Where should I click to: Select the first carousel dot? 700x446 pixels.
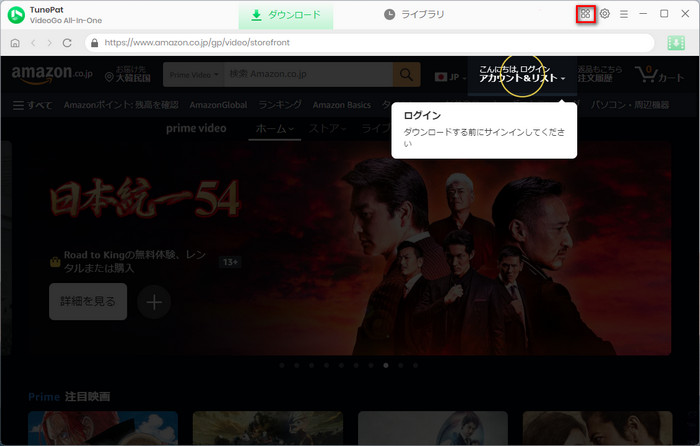point(282,365)
